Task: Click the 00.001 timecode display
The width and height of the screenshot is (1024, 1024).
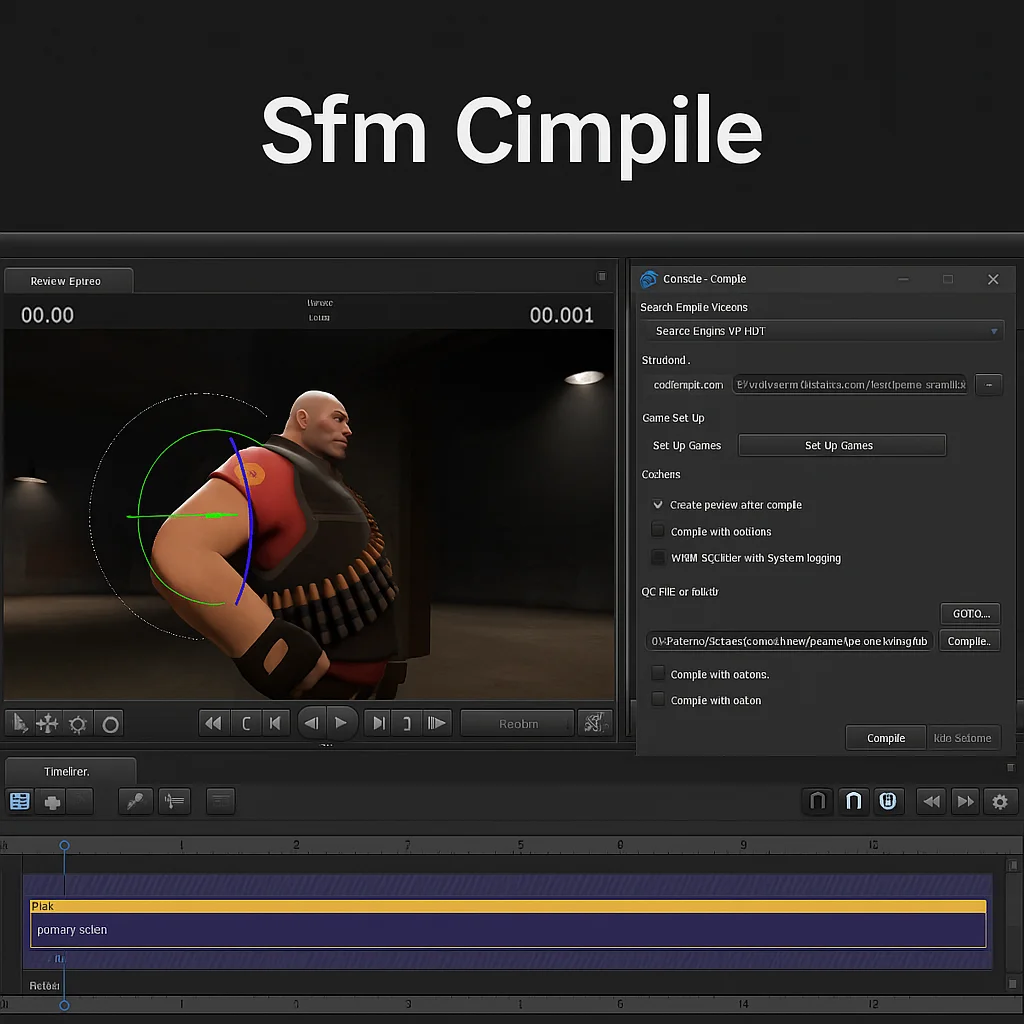Action: [562, 315]
